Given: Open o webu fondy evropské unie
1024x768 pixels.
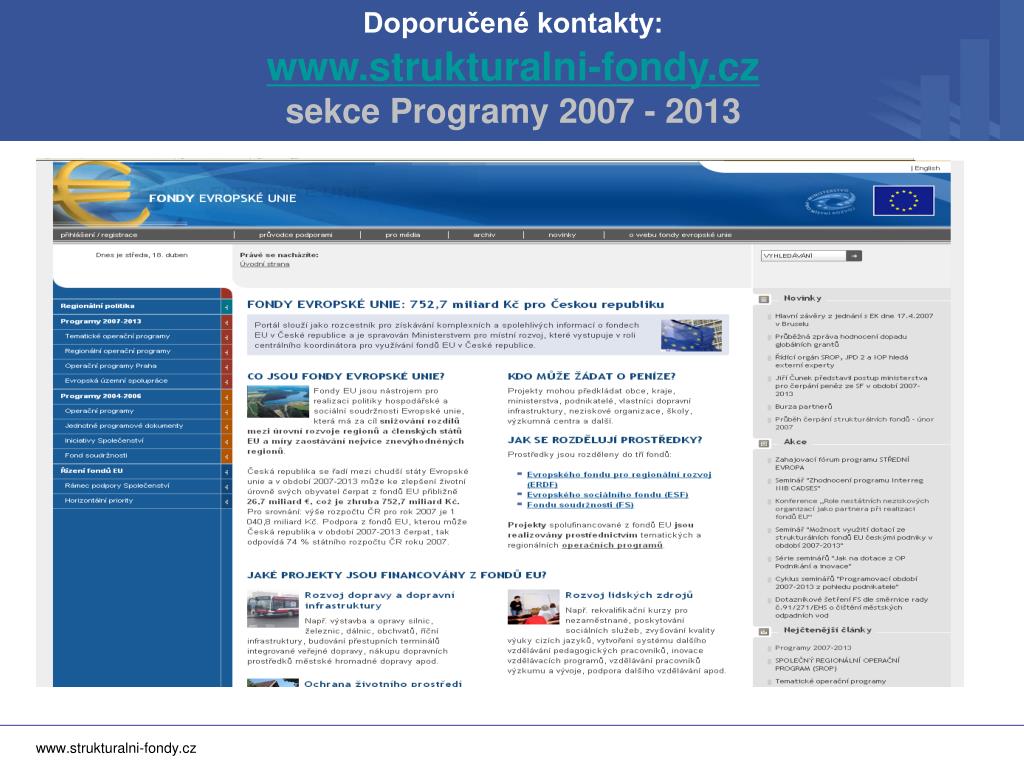Looking at the screenshot, I should point(680,235).
